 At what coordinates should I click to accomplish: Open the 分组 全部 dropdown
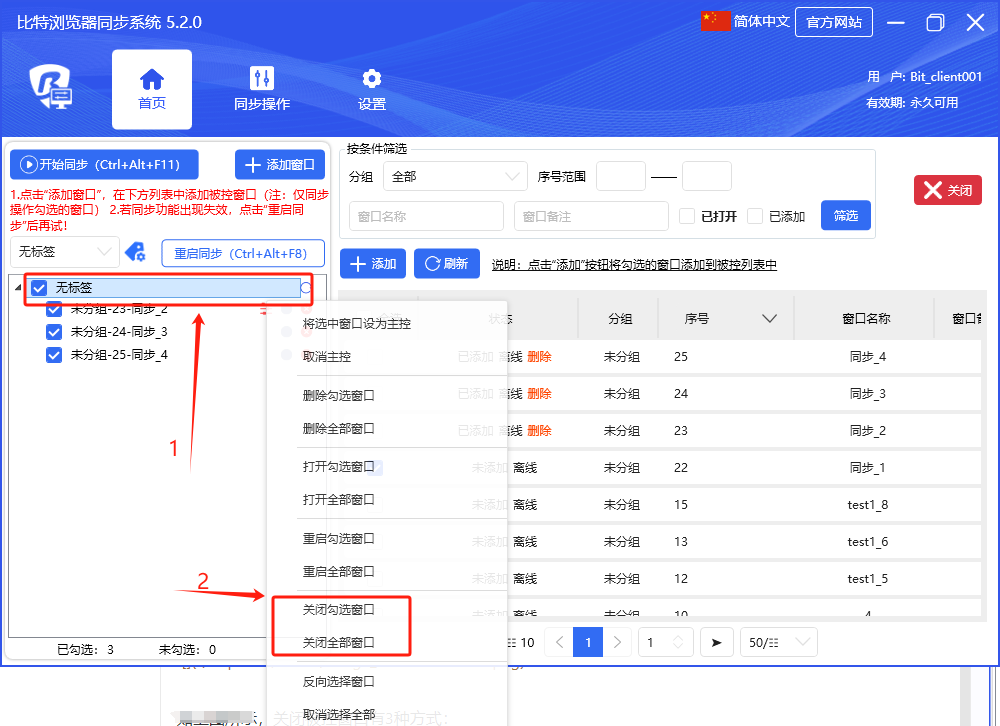click(455, 176)
